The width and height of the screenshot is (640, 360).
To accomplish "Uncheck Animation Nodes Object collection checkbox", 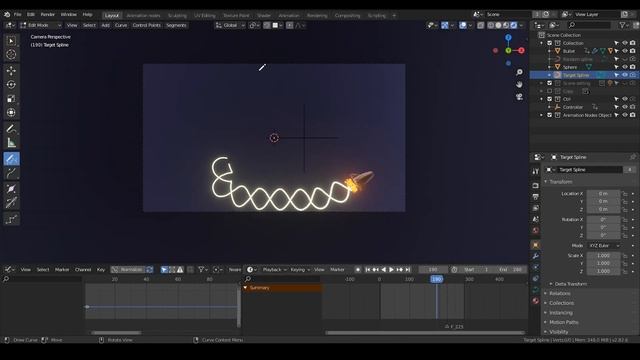I will coord(549,115).
